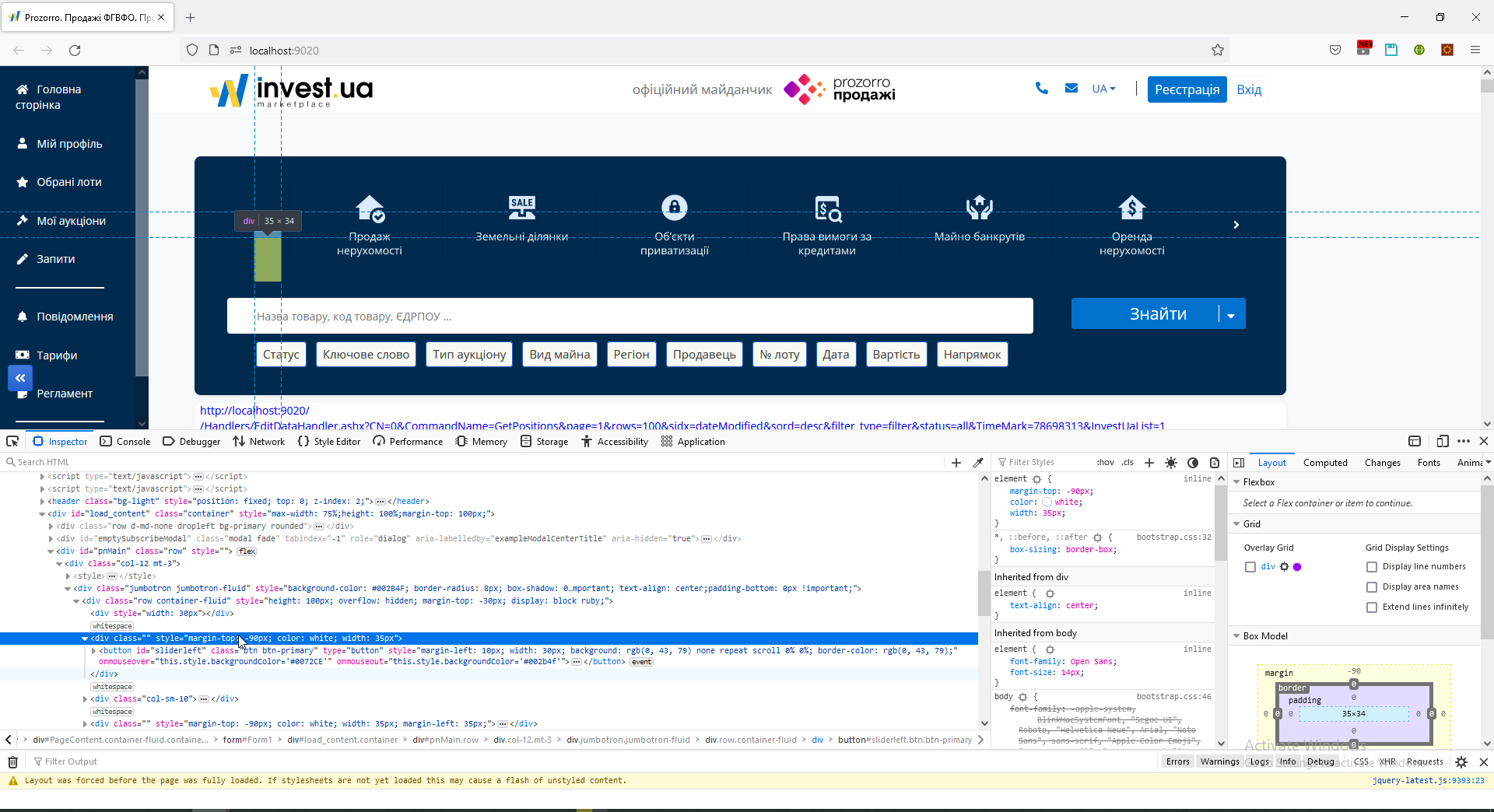The height and width of the screenshot is (812, 1494).
Task: Reload the page
Action: (x=75, y=50)
